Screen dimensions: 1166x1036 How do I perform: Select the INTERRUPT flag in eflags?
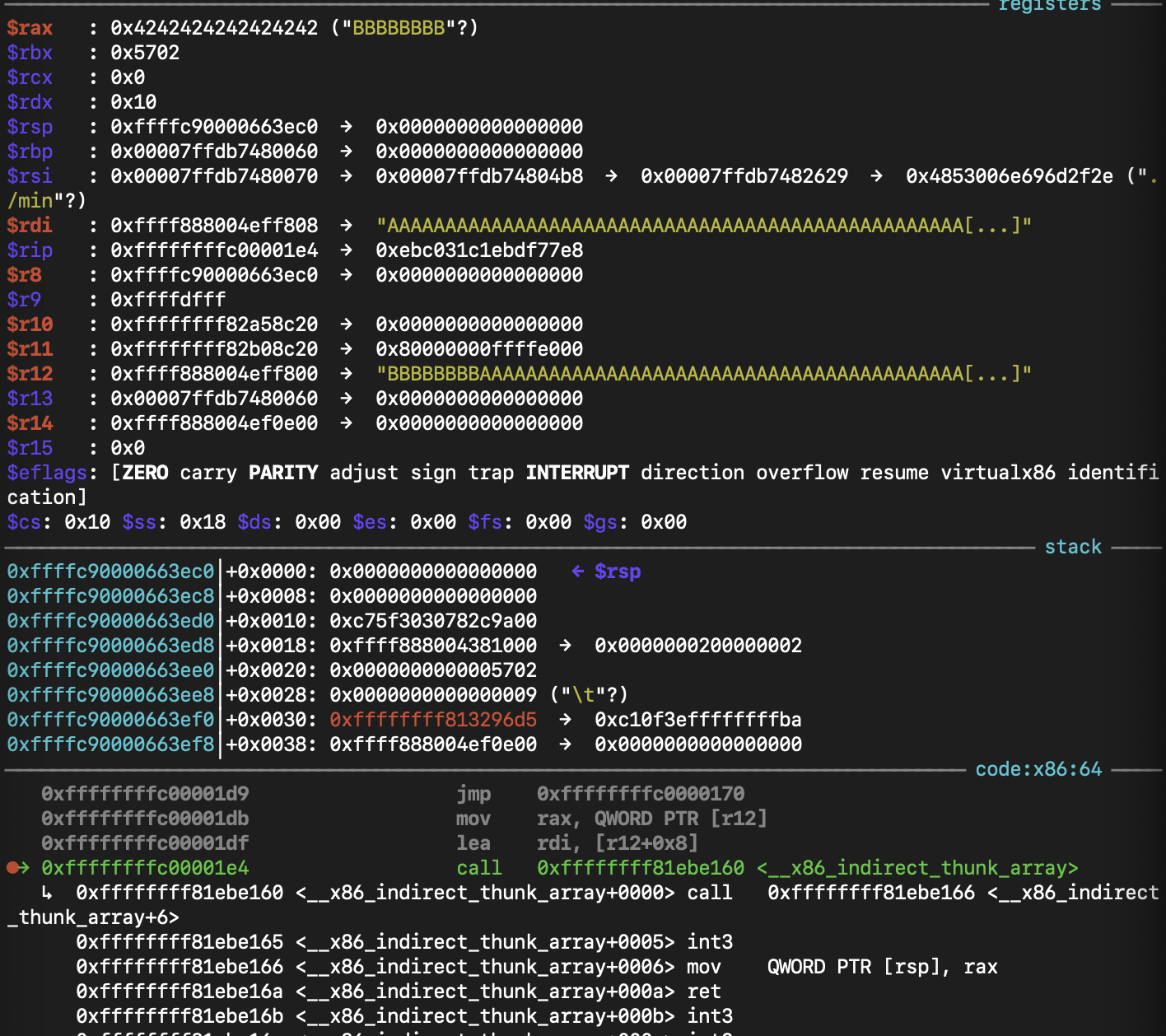tap(577, 473)
